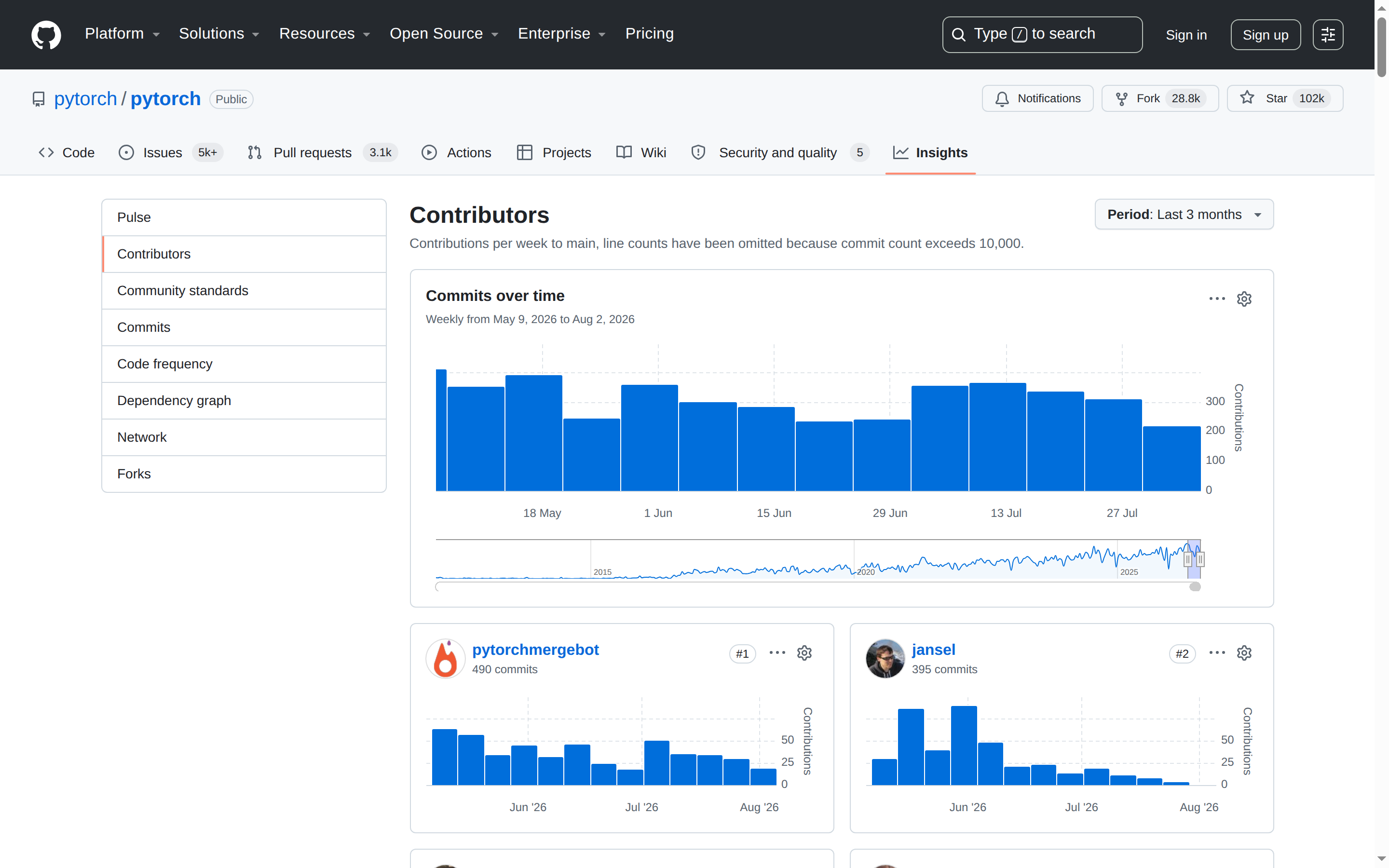Image resolution: width=1389 pixels, height=868 pixels.
Task: Expand the Open Source menu
Action: [444, 34]
